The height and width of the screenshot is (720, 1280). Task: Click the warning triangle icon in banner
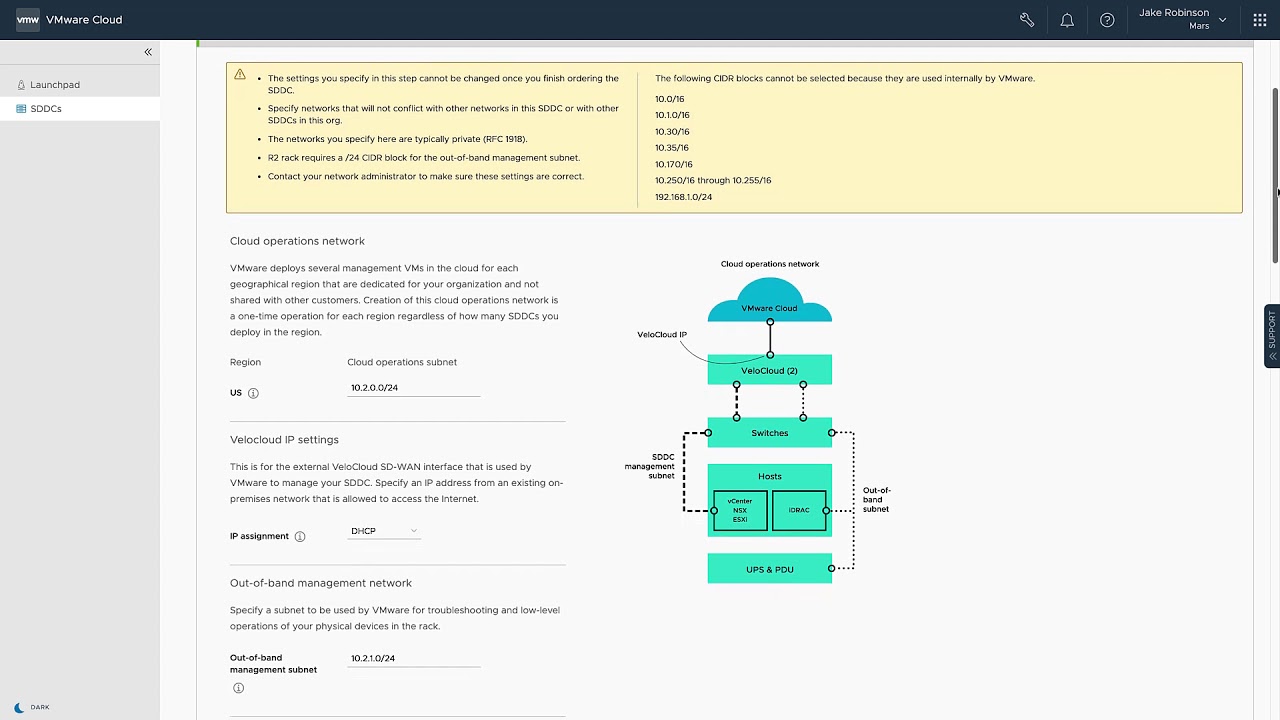point(240,75)
